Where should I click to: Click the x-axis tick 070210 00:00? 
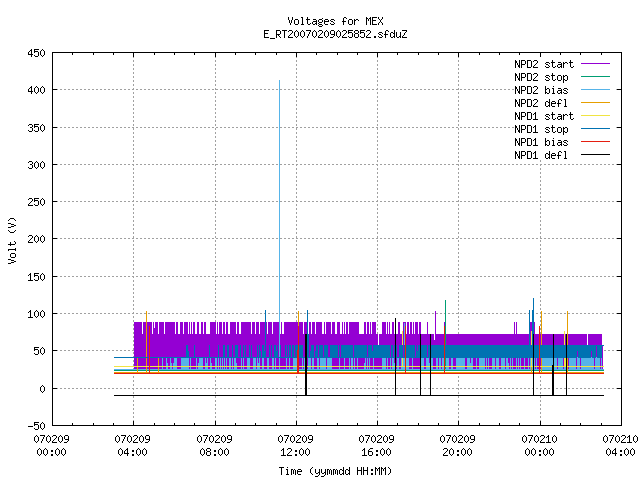540,446
